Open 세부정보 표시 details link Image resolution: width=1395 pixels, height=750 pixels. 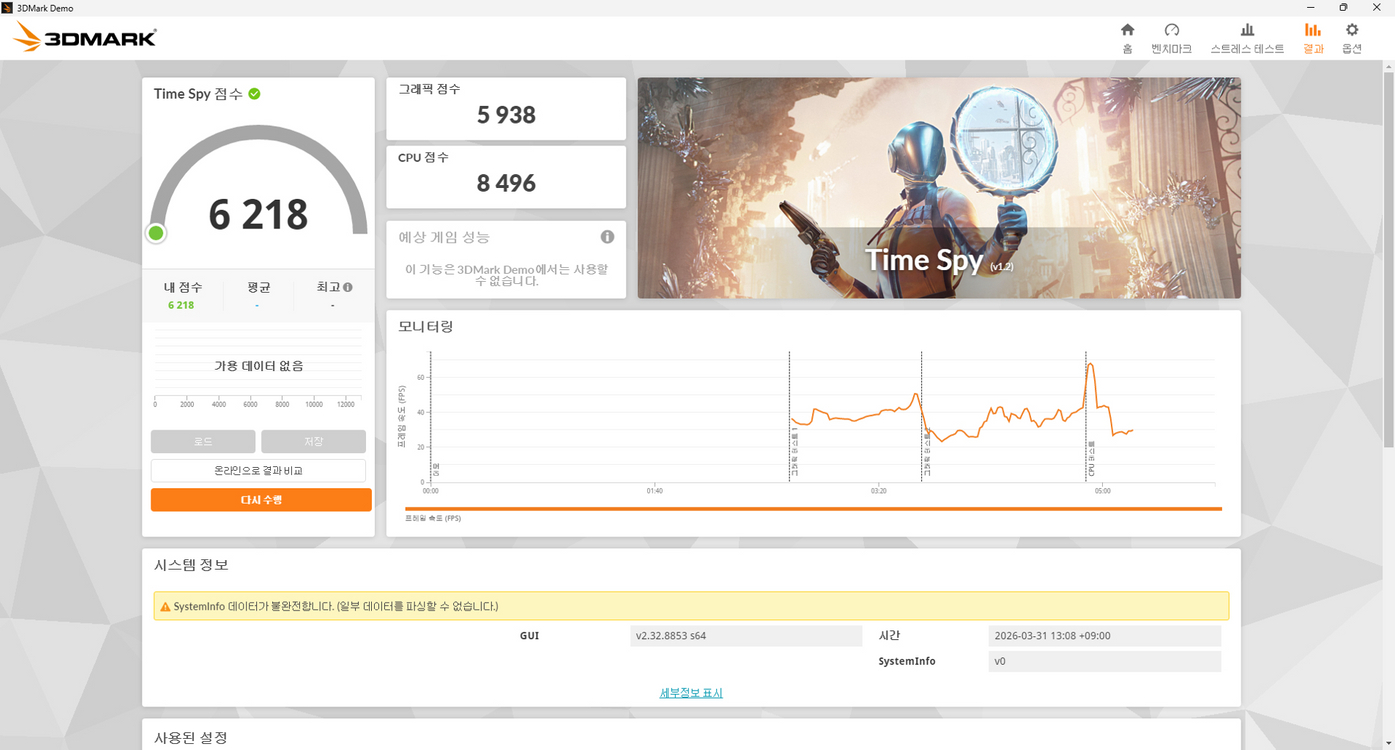pos(690,692)
